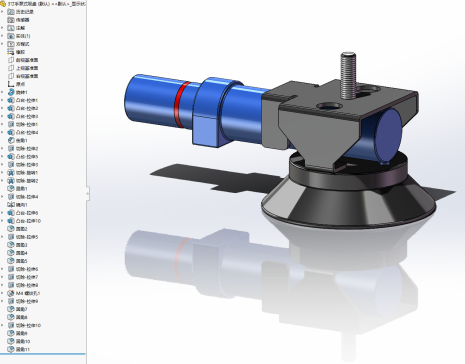Click the Fillet10 (圆角10) label
The image size is (465, 364).
point(23,341)
